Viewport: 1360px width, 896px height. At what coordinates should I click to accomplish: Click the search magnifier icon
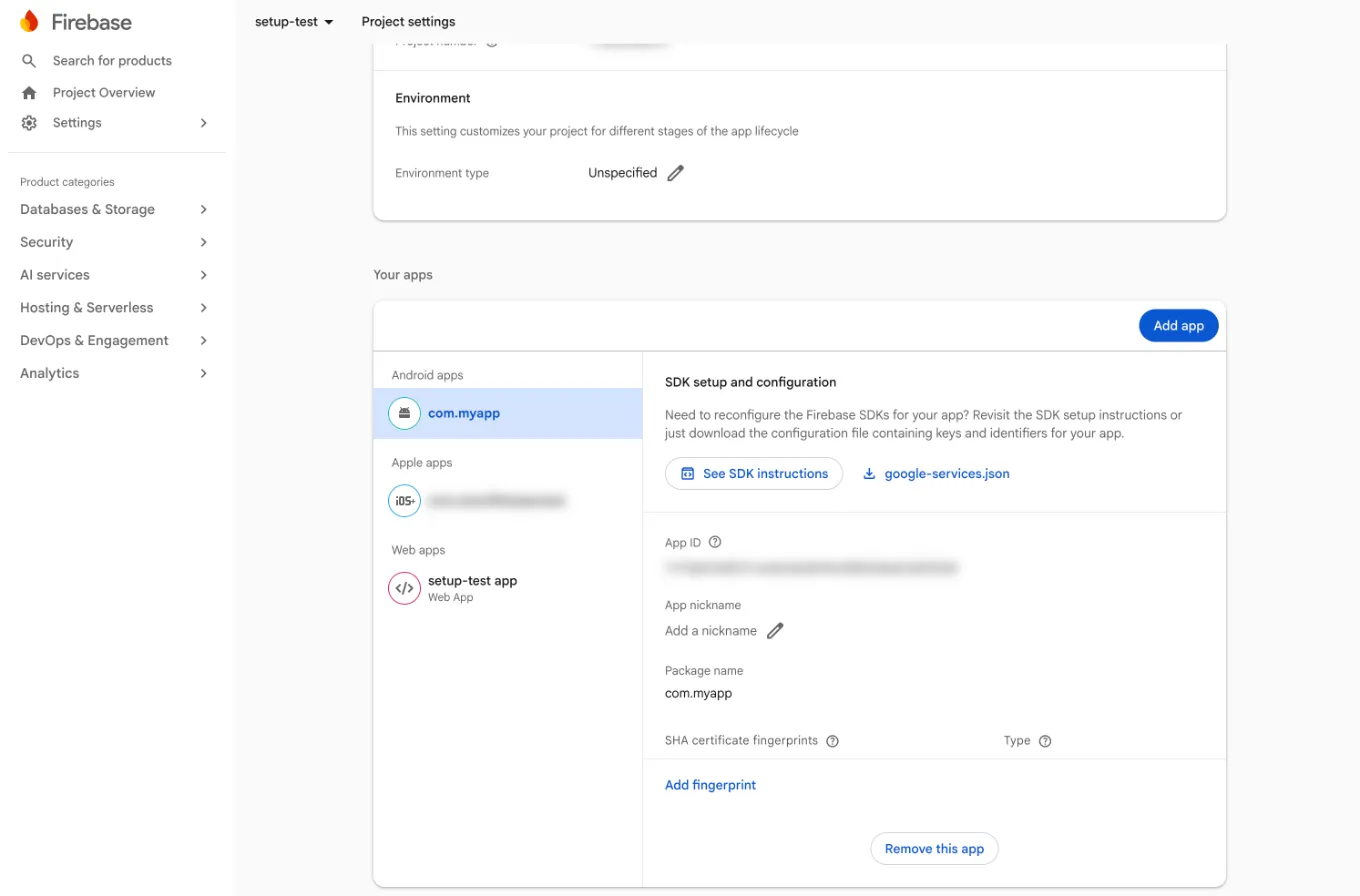[x=29, y=61]
